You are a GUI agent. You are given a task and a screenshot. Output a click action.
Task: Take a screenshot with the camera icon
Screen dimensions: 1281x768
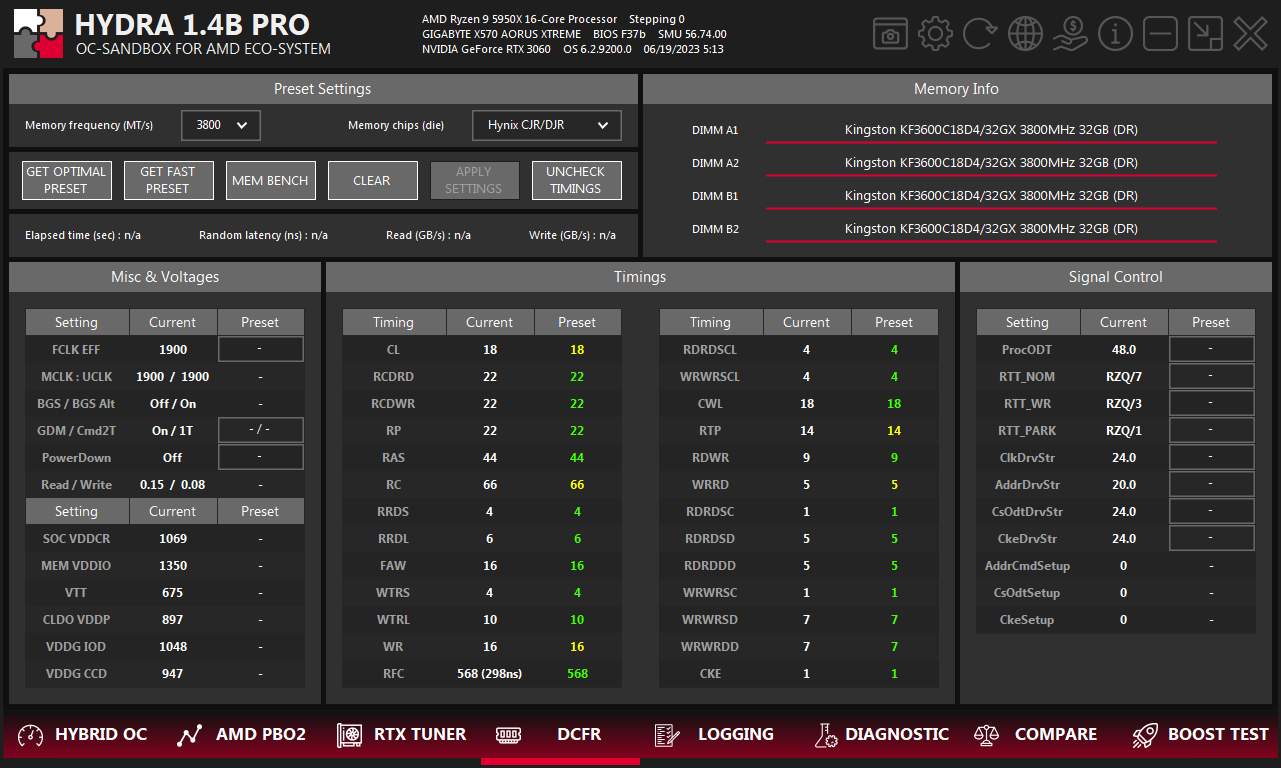point(890,34)
